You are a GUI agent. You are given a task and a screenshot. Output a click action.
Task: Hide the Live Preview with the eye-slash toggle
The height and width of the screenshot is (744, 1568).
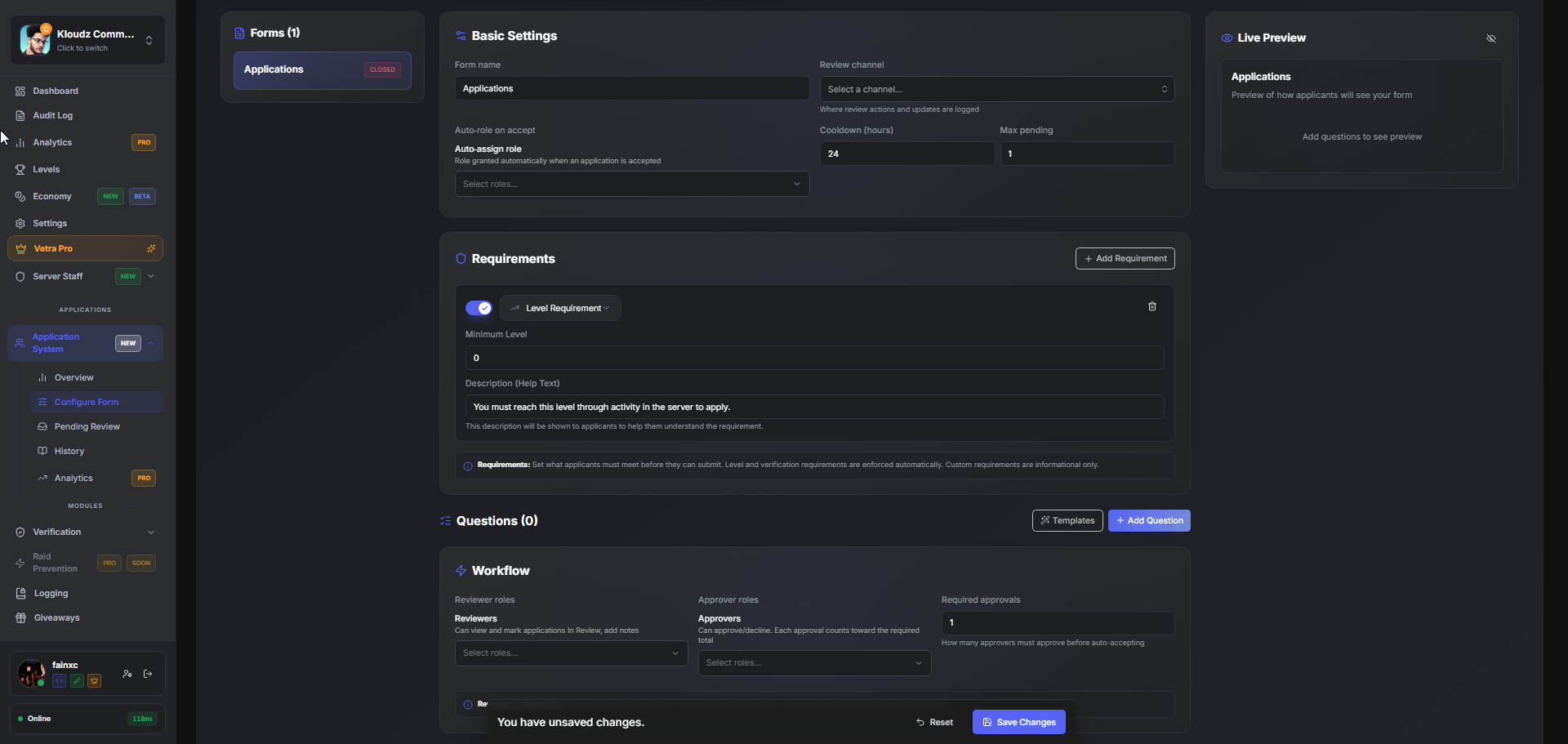1491,38
